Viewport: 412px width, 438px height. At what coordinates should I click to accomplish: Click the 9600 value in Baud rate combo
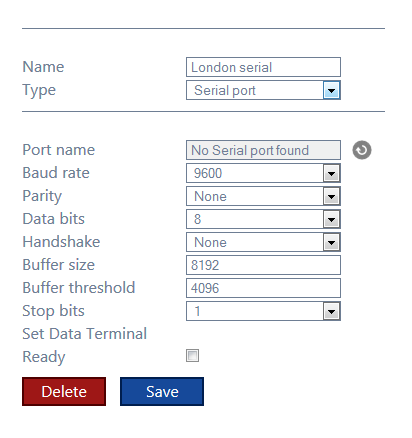pyautogui.click(x=208, y=174)
